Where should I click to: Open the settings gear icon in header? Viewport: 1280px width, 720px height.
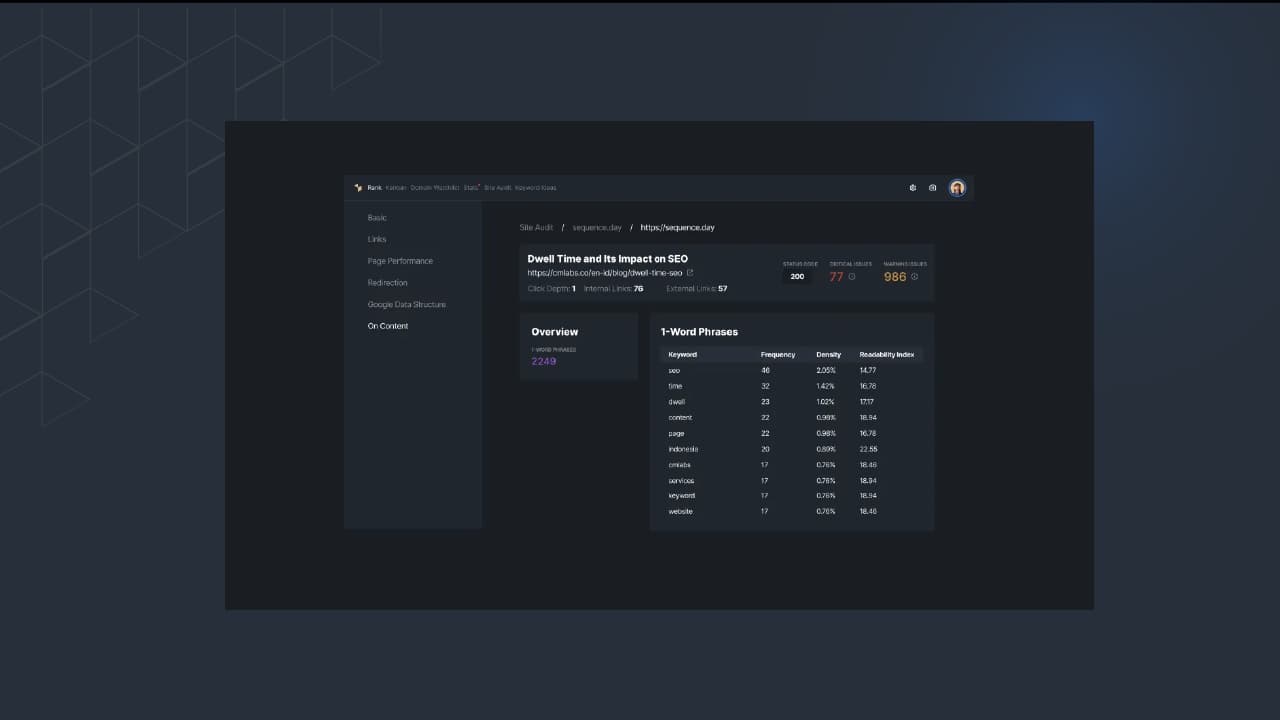coord(912,188)
